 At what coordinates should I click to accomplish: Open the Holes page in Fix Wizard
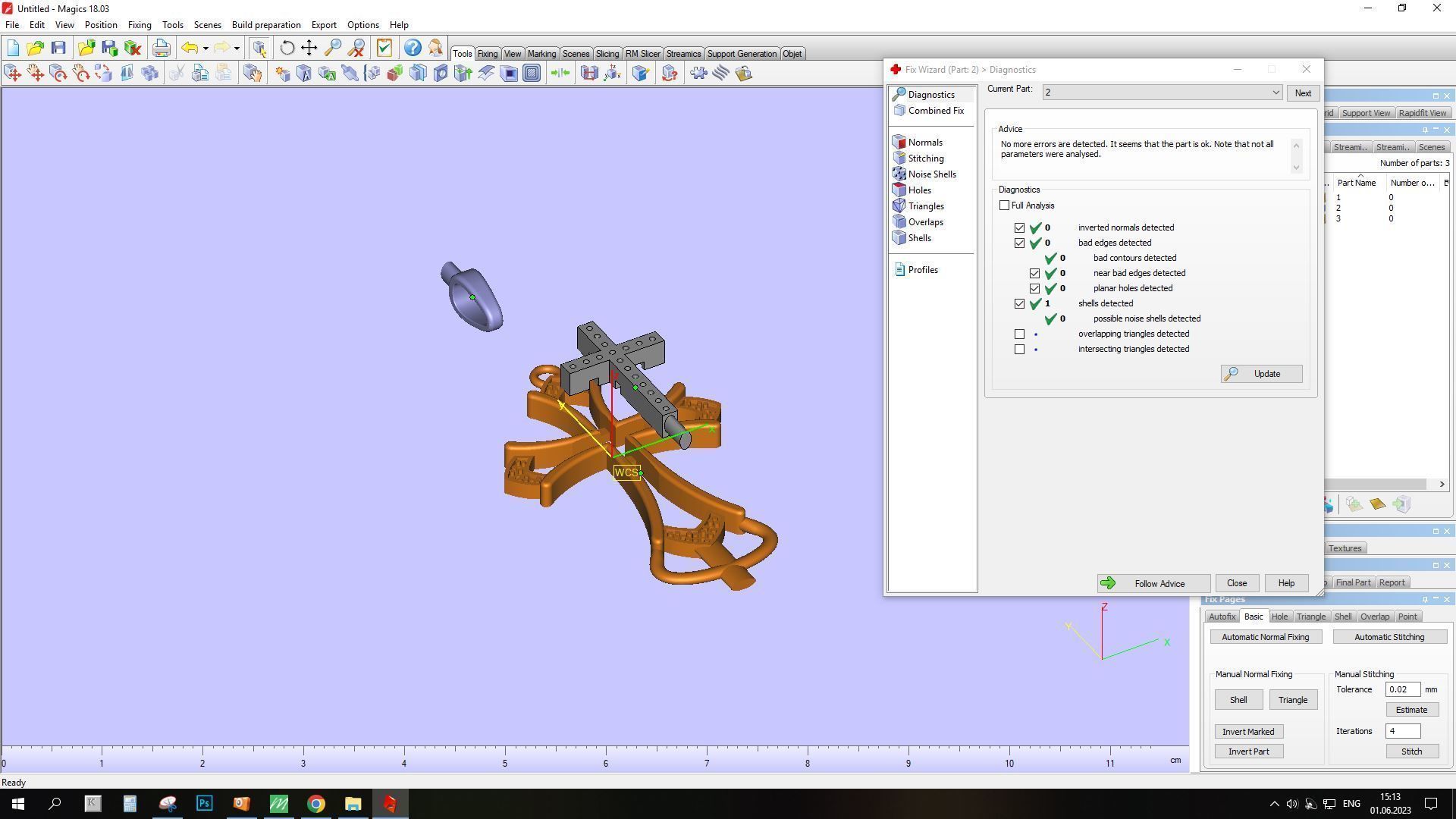919,190
